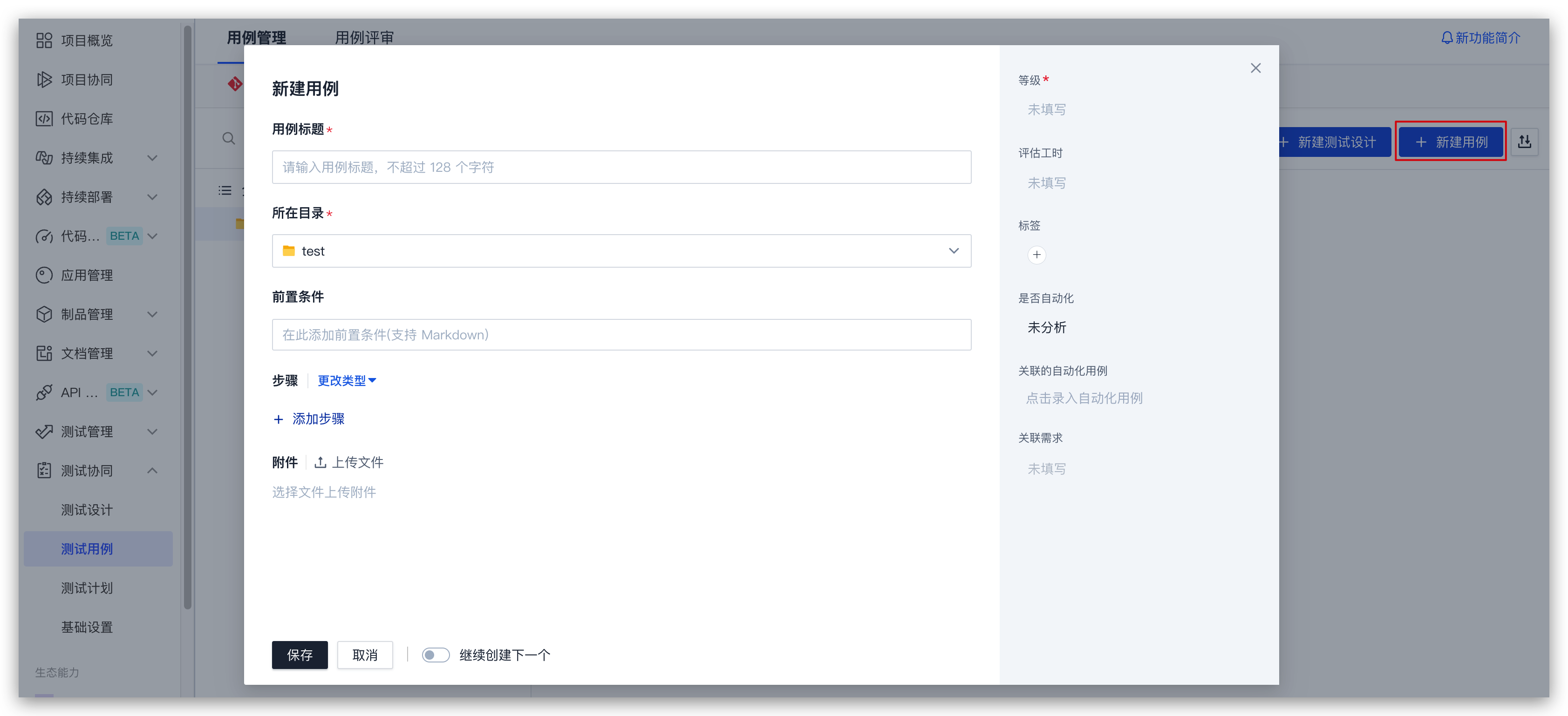Viewport: 1568px width, 716px height.
Task: Click the 项目概览 grid icon in the sidebar
Action: point(44,40)
